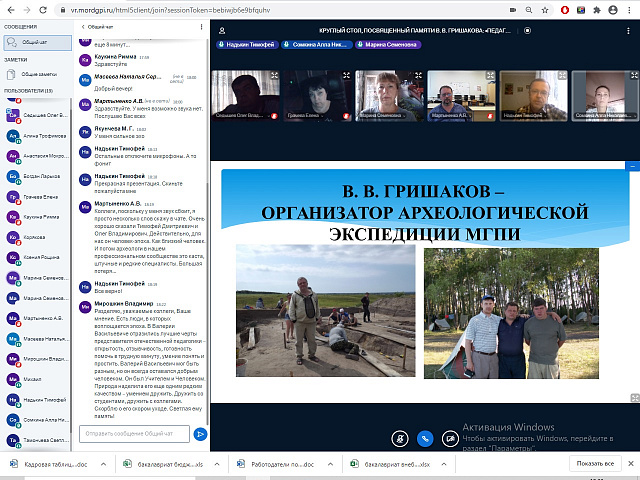
Task: Select user Алина Трофимова in list
Action: click(x=38, y=136)
